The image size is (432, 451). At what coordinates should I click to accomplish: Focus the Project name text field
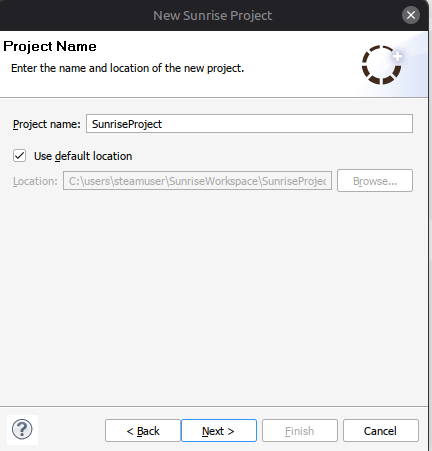click(249, 124)
